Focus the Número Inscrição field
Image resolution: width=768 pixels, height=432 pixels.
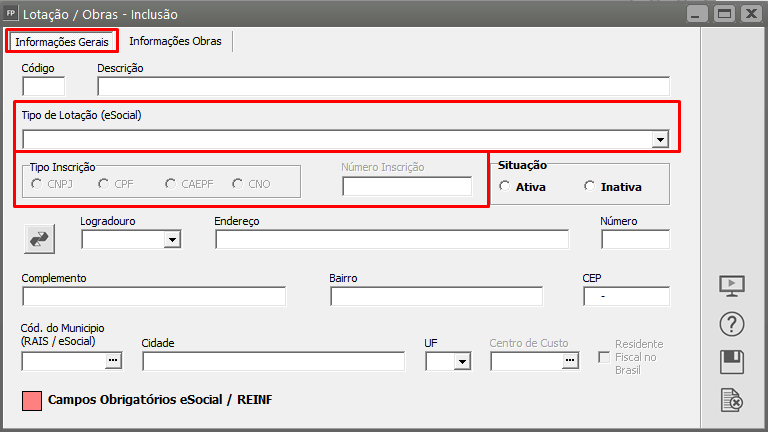coord(407,186)
